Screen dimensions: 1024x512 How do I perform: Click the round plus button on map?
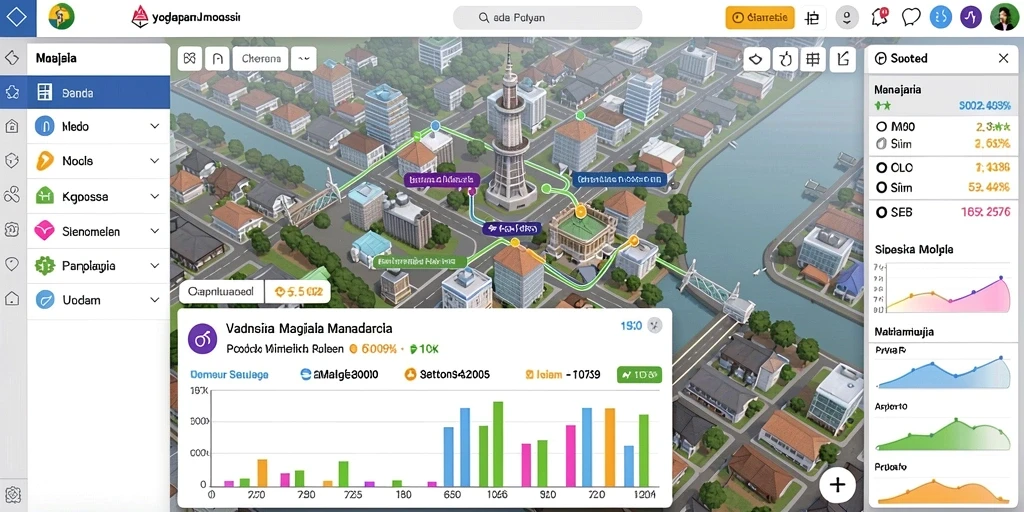(837, 484)
